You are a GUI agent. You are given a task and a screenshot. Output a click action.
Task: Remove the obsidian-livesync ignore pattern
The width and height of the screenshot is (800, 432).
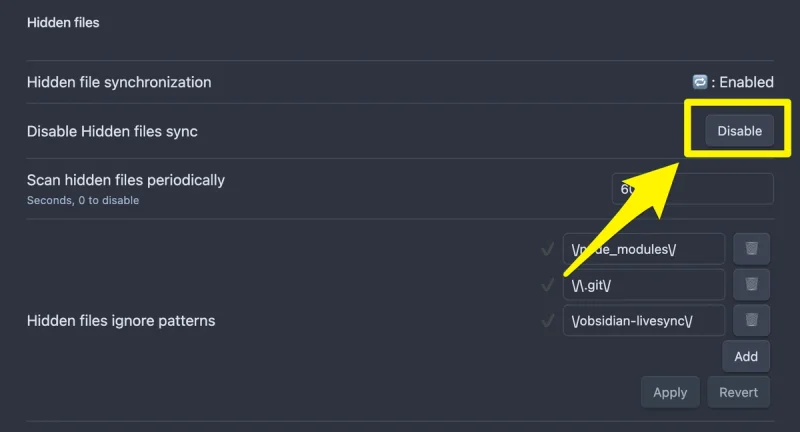tap(751, 320)
